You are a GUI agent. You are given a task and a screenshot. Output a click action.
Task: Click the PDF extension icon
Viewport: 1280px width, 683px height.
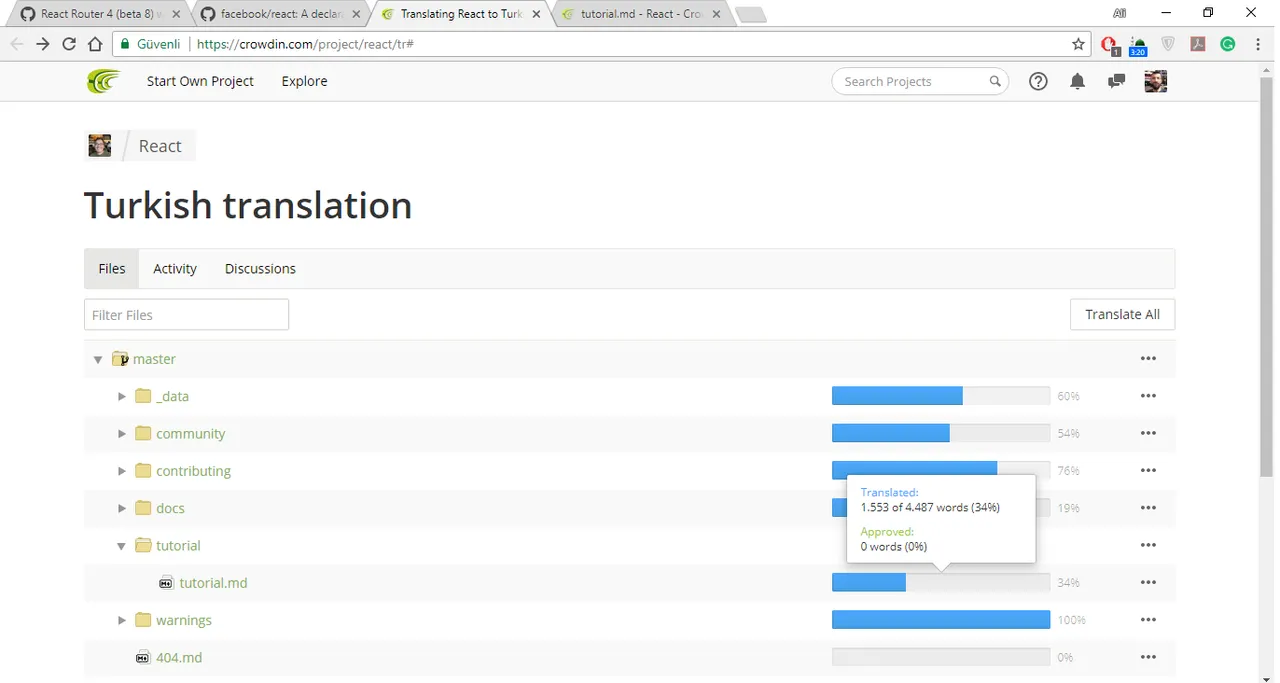1198,44
